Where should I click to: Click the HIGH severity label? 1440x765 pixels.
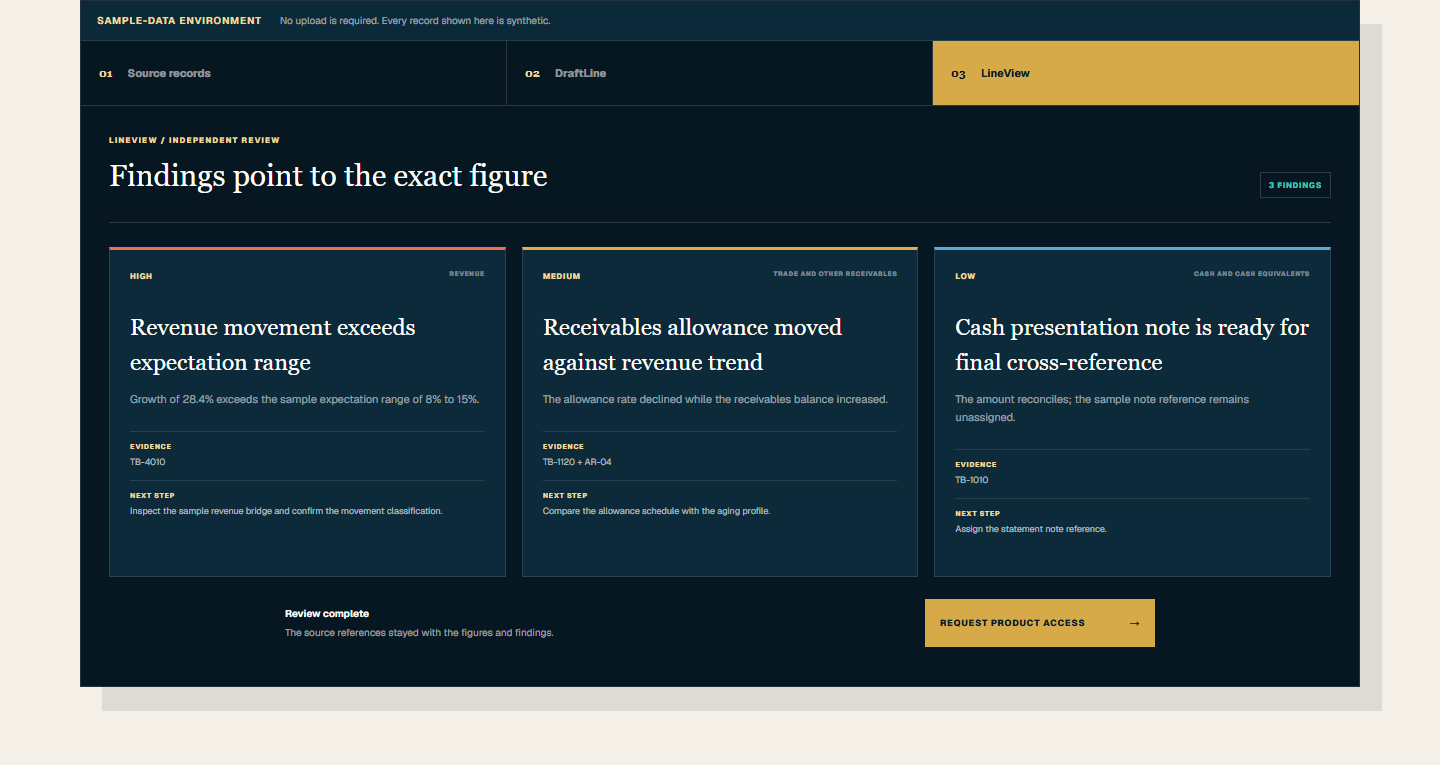(141, 276)
